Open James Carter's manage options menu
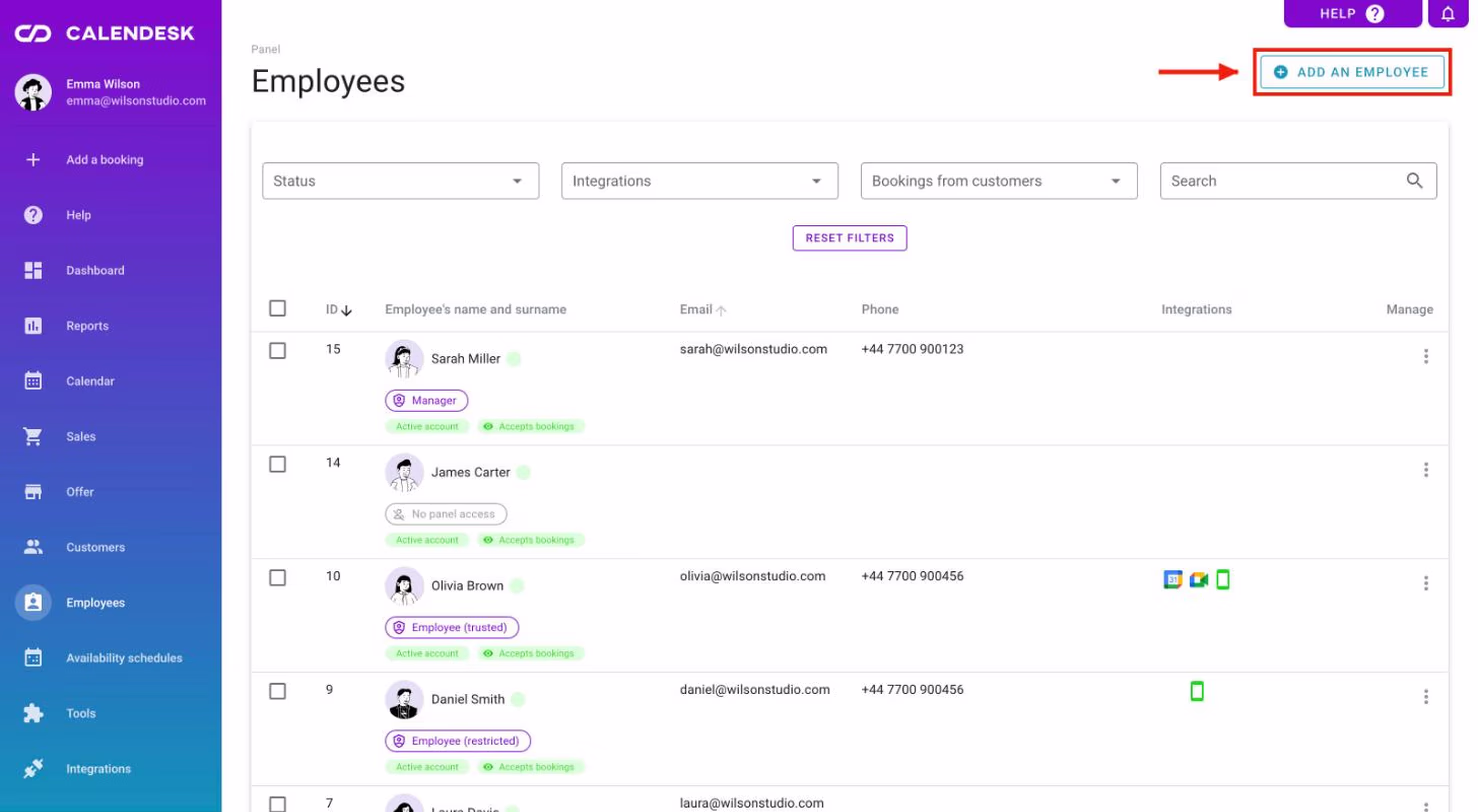1478x812 pixels. (1425, 470)
